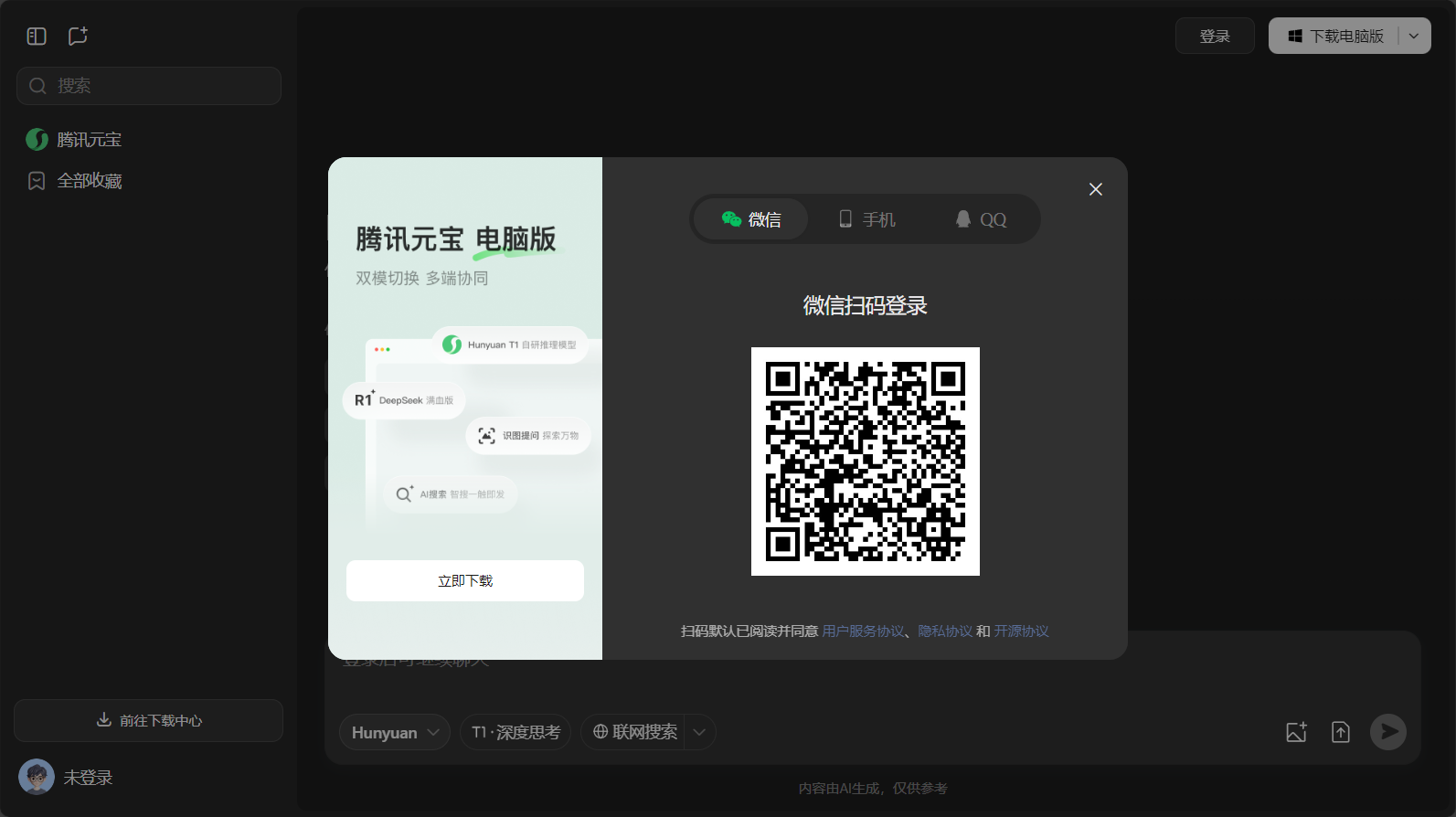
Task: Click 内容由AI生成 disclaimer text
Action: [x=873, y=788]
